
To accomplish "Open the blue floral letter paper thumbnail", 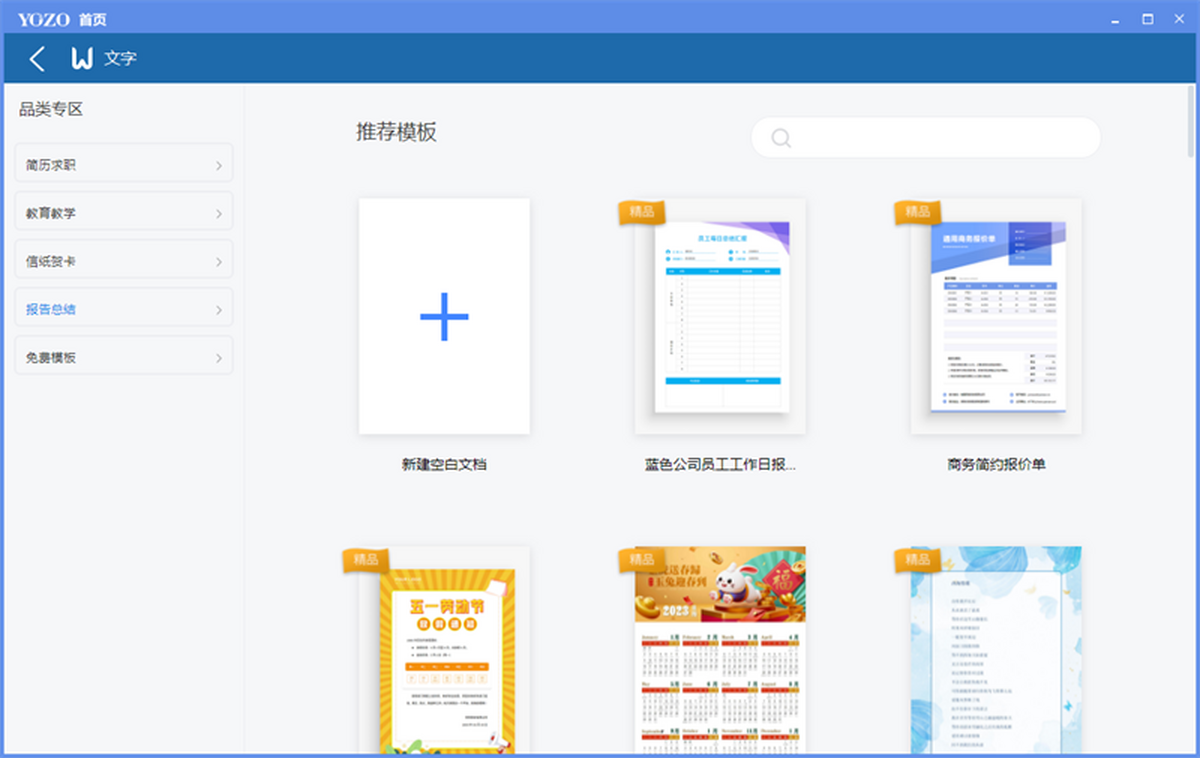I will [996, 650].
